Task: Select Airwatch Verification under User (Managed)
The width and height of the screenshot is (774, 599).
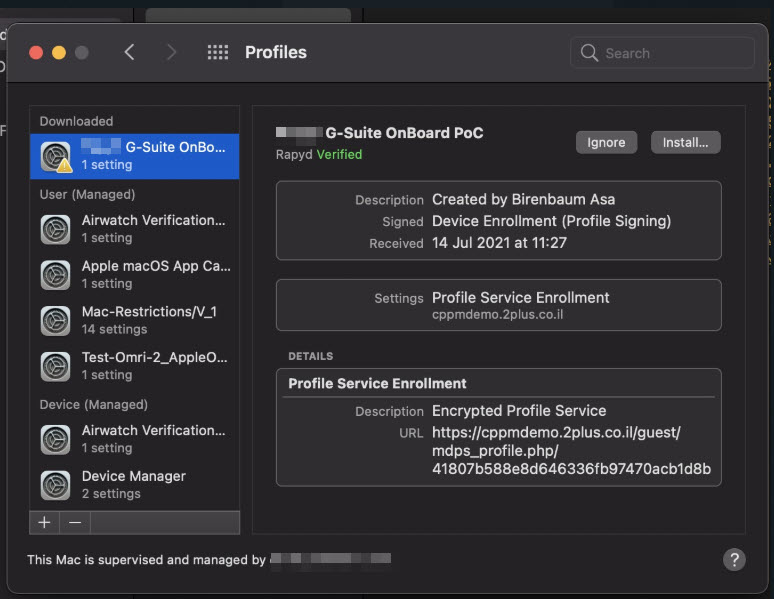Action: [153, 228]
